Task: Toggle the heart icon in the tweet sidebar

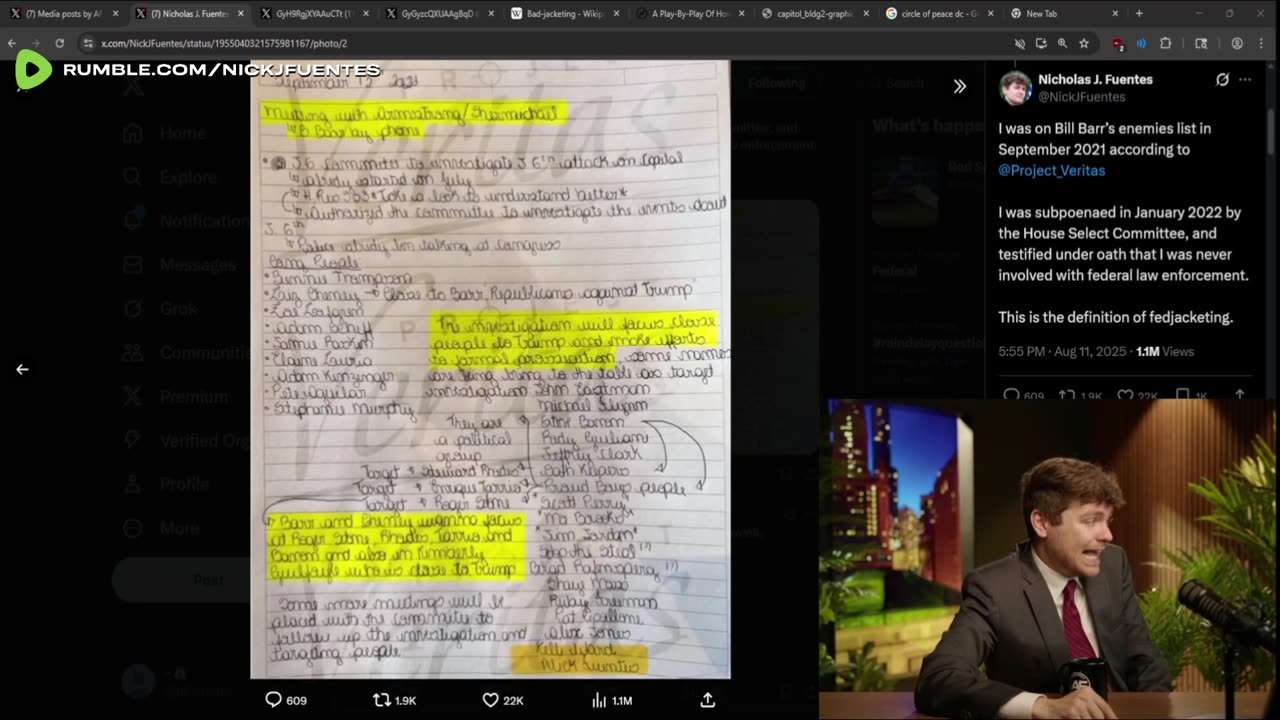Action: point(1125,395)
